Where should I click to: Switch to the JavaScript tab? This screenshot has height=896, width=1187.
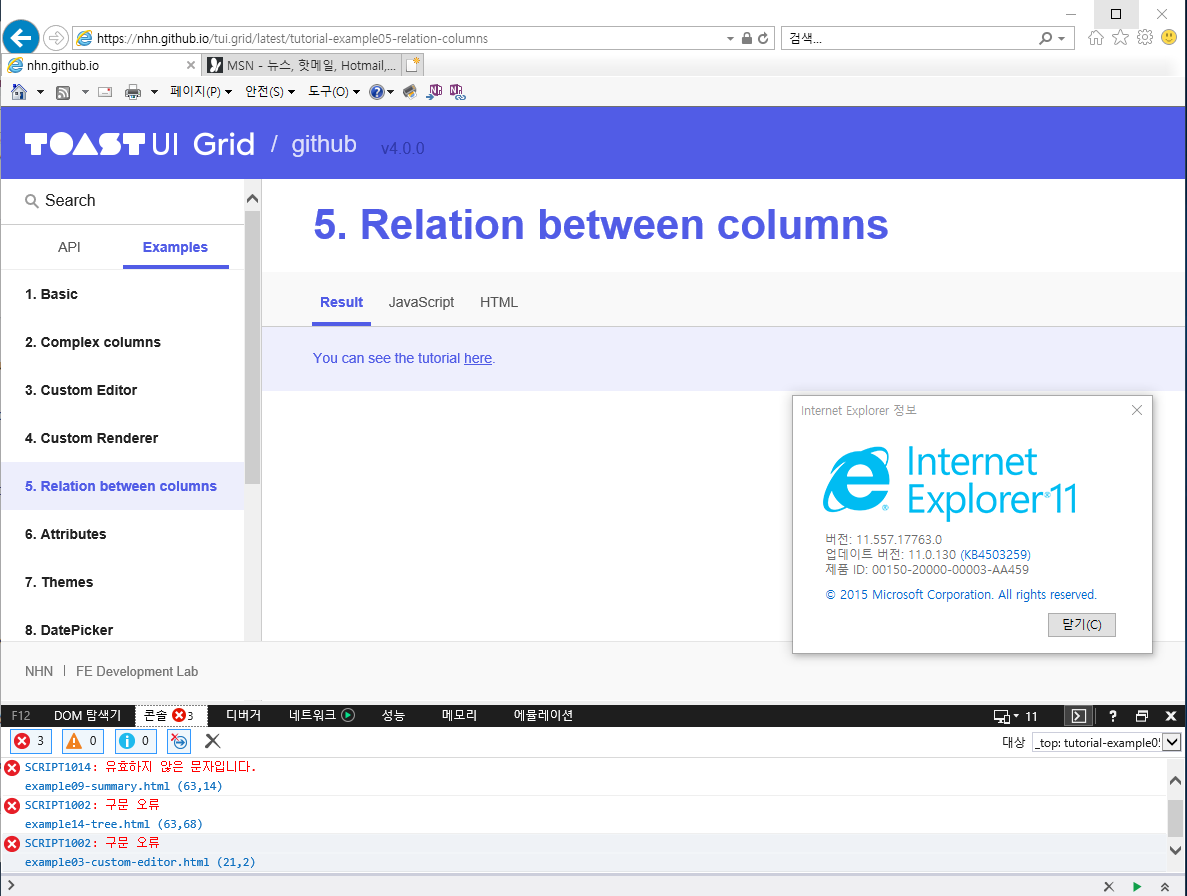pos(420,302)
